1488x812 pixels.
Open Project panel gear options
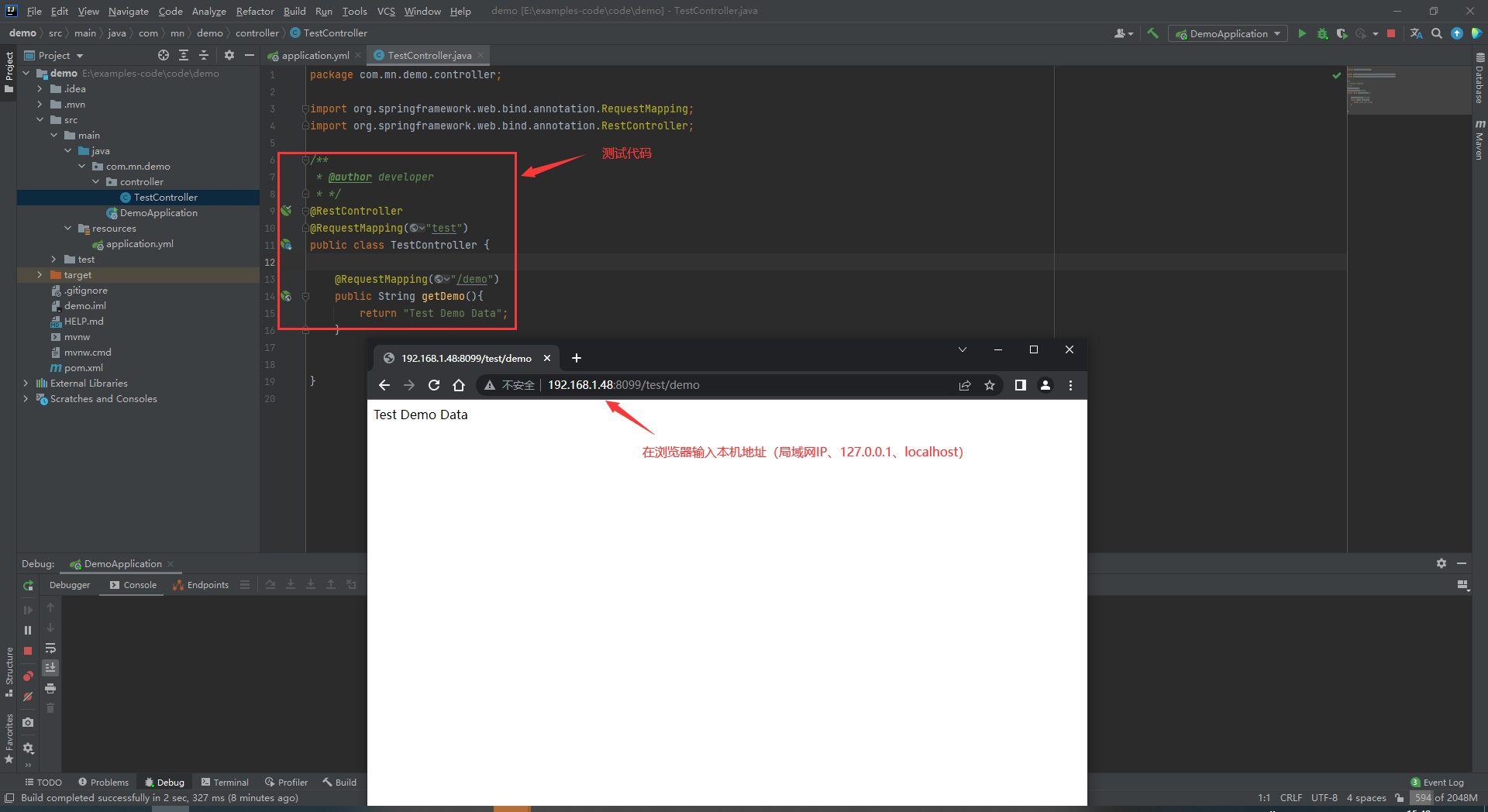229,55
